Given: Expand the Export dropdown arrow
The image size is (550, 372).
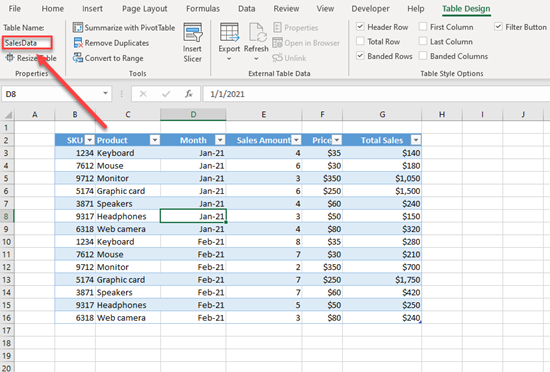Looking at the screenshot, I should [x=229, y=59].
